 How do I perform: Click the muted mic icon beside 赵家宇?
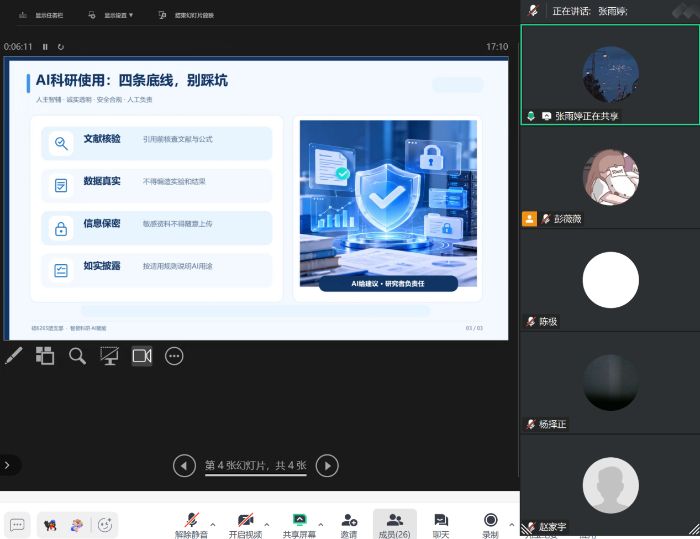pyautogui.click(x=531, y=527)
